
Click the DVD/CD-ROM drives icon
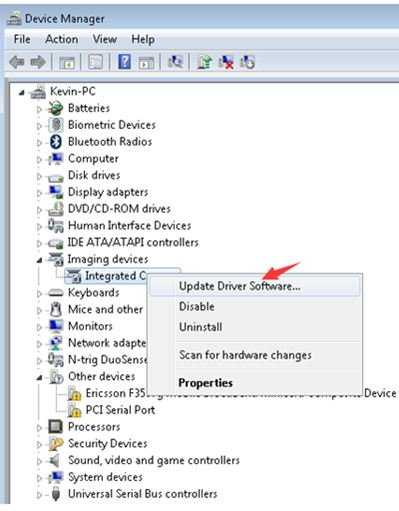click(55, 209)
